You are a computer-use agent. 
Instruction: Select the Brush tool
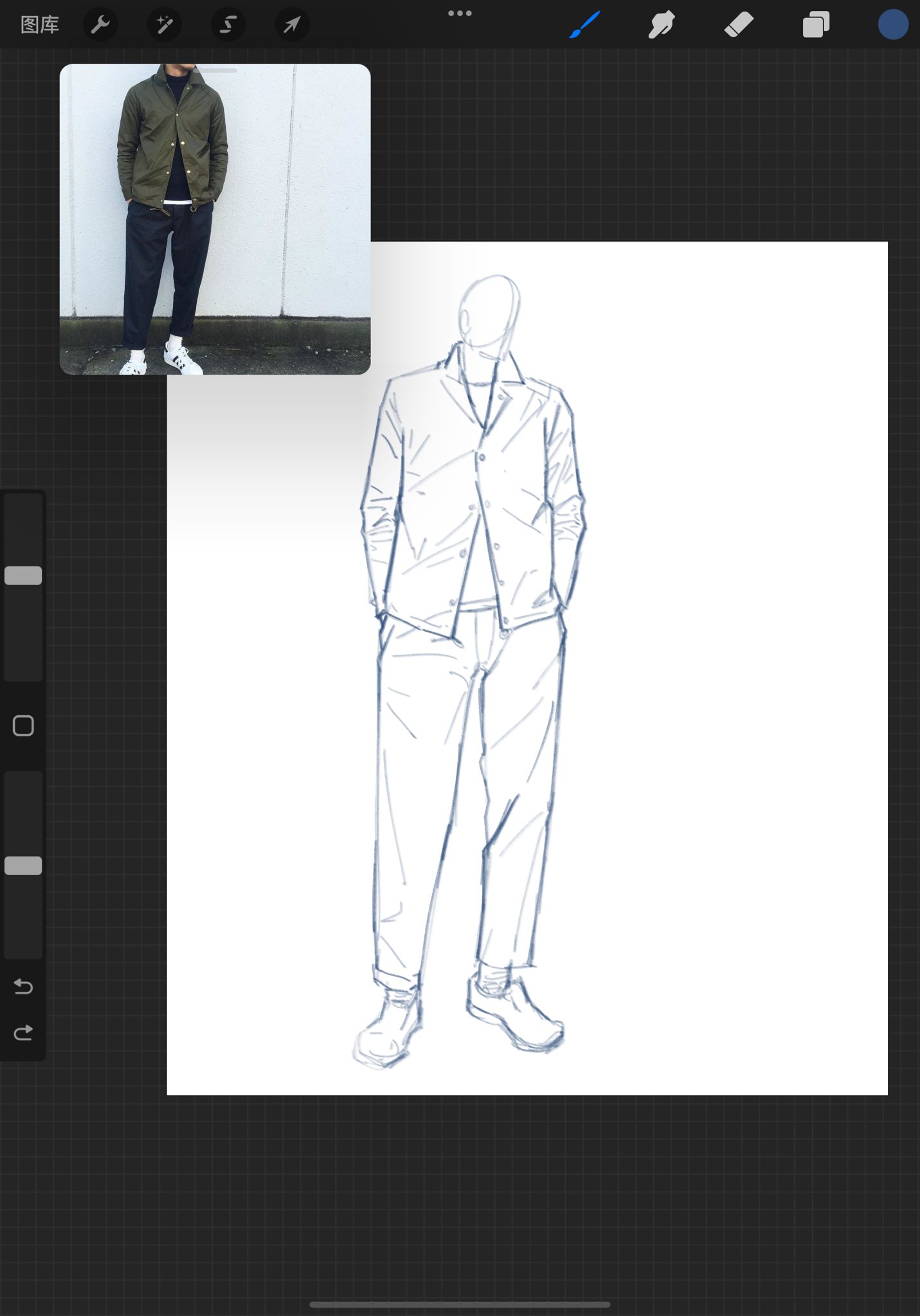(x=584, y=25)
